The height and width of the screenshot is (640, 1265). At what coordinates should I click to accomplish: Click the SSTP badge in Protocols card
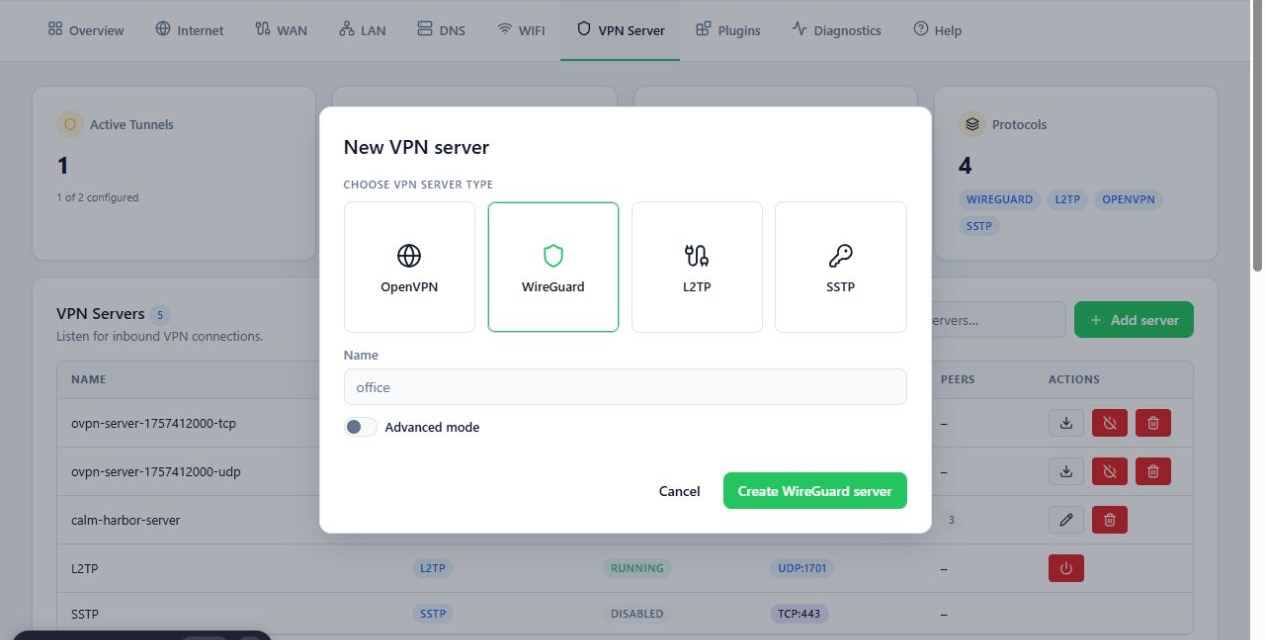(x=979, y=226)
